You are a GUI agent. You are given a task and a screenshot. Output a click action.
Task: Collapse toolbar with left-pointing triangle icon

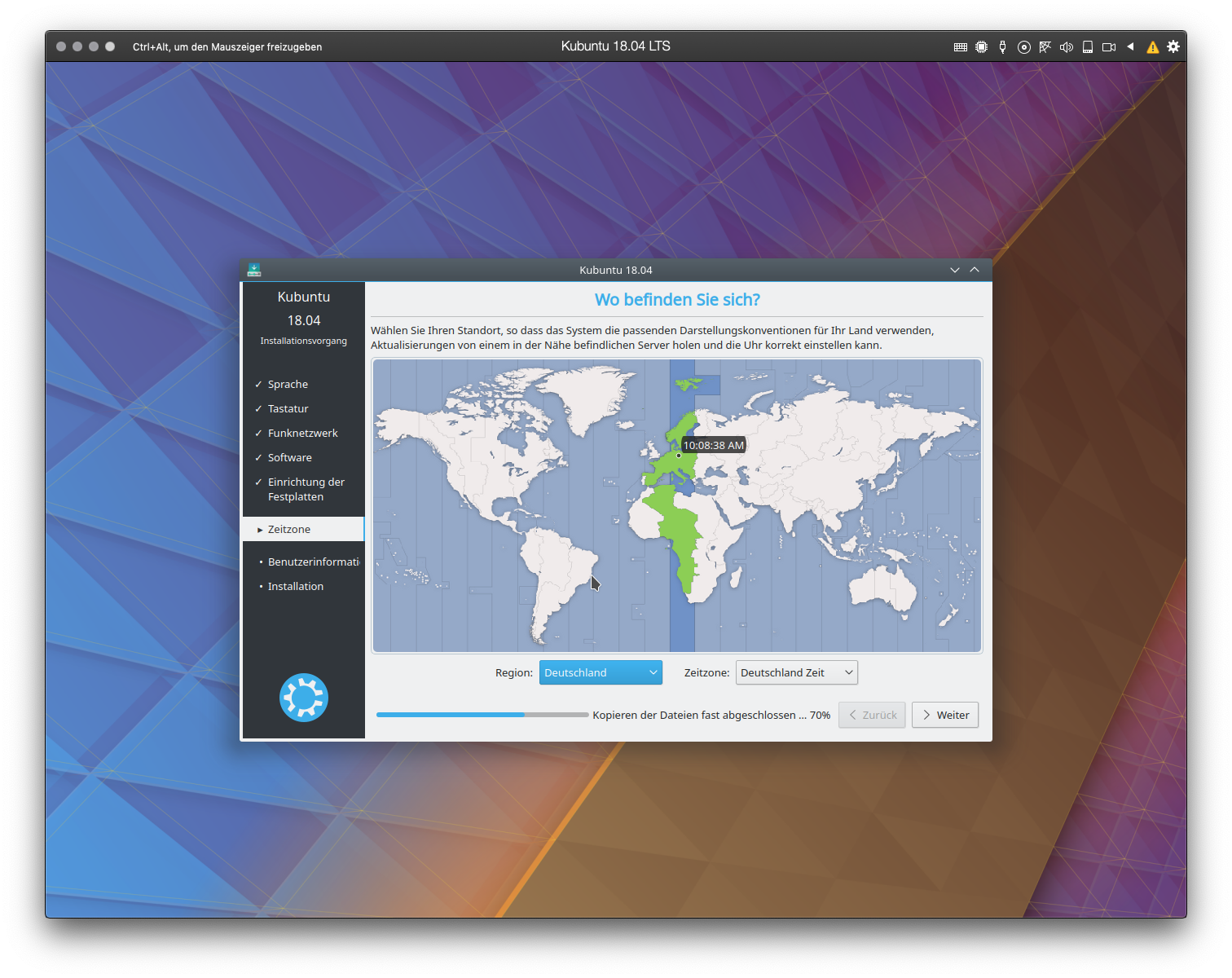[1130, 46]
